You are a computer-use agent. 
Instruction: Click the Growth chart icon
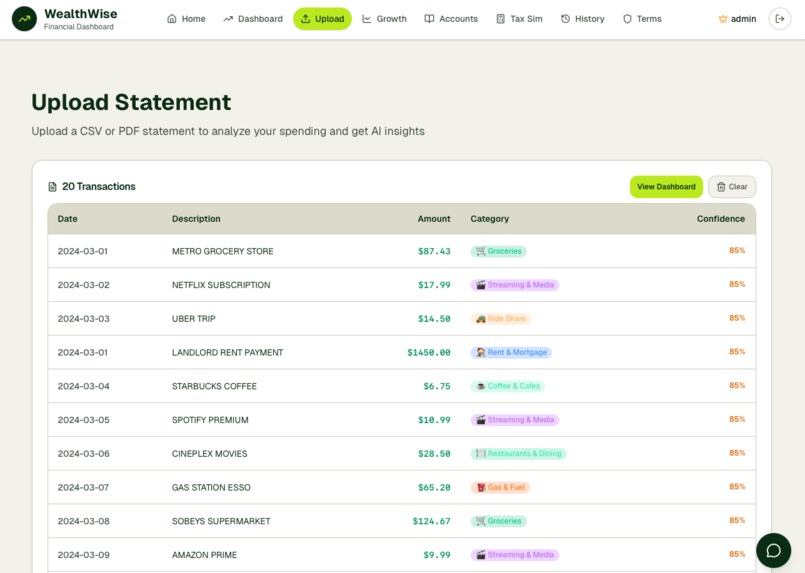[x=367, y=19]
